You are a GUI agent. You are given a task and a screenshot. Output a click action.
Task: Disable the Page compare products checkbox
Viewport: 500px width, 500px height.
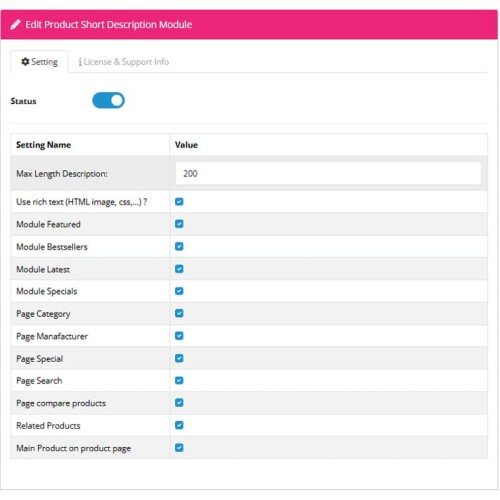[x=179, y=403]
